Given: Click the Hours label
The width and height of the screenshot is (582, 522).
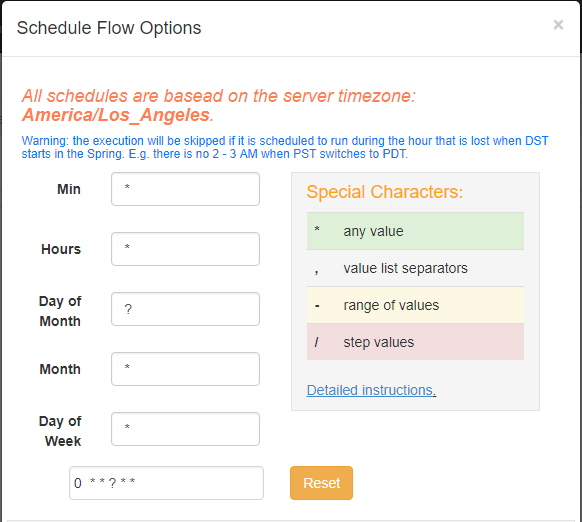Looking at the screenshot, I should [61, 249].
